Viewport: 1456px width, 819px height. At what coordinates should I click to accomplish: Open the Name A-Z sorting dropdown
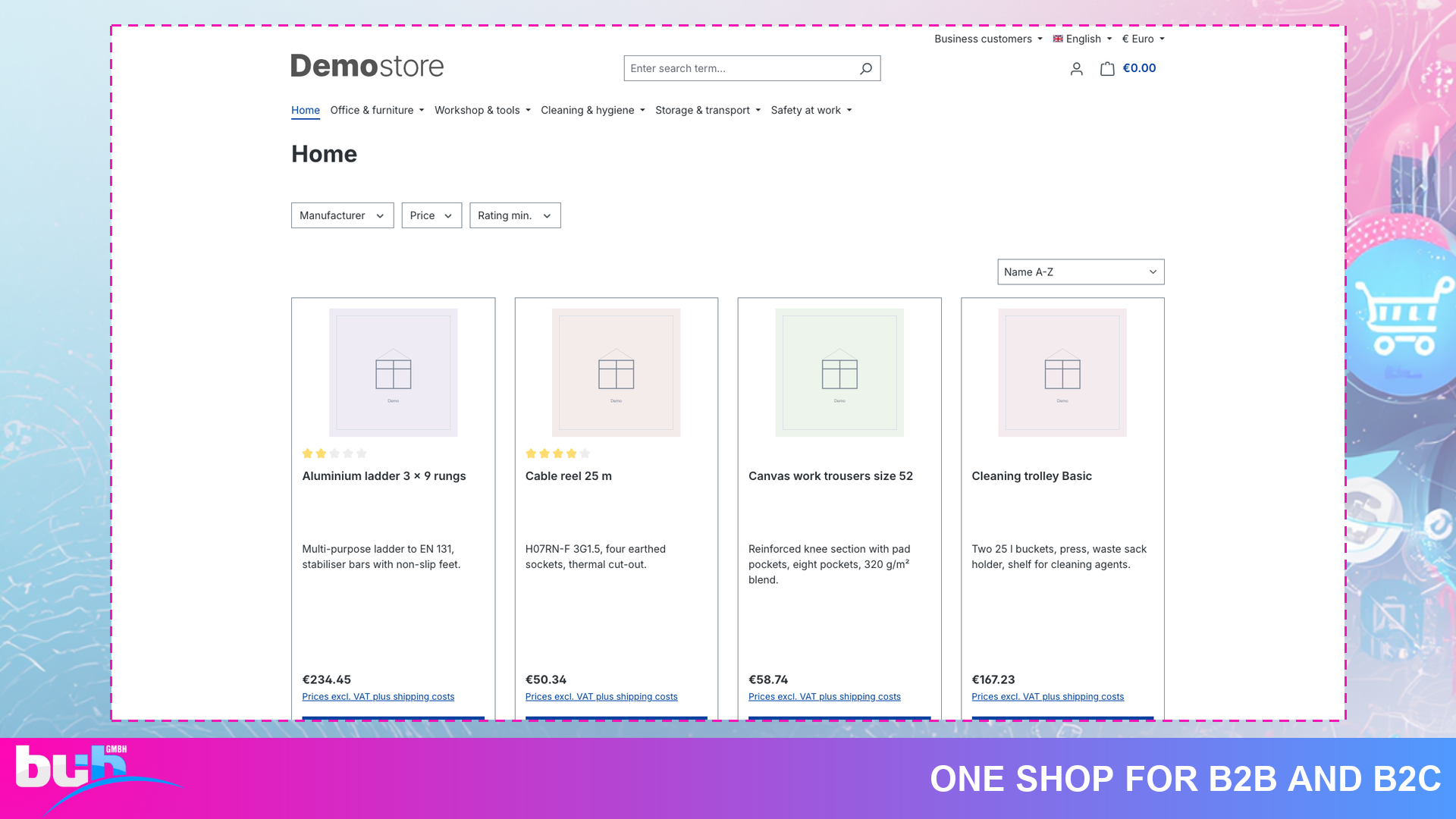point(1081,272)
